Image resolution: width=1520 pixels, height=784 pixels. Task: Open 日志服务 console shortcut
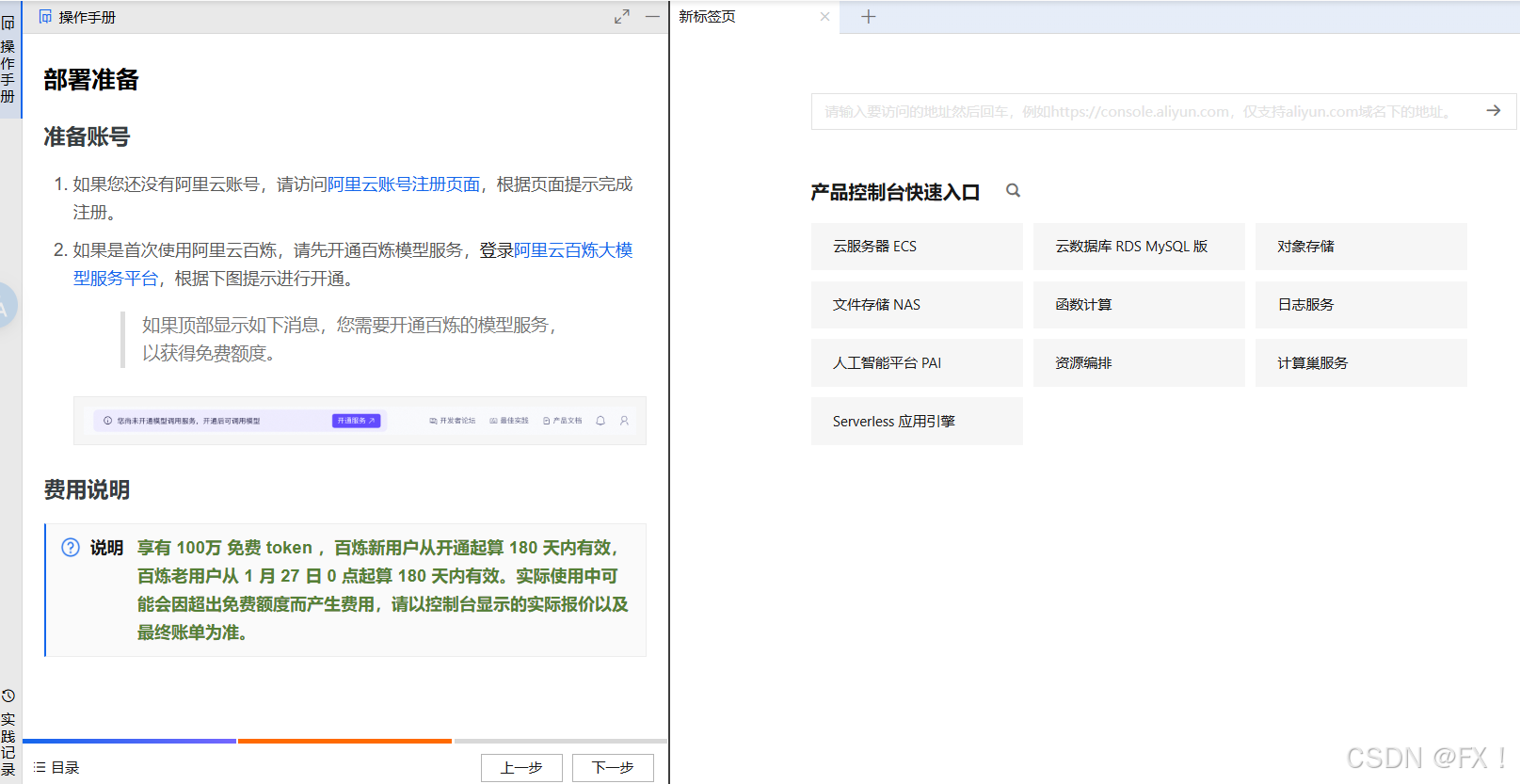(1361, 305)
